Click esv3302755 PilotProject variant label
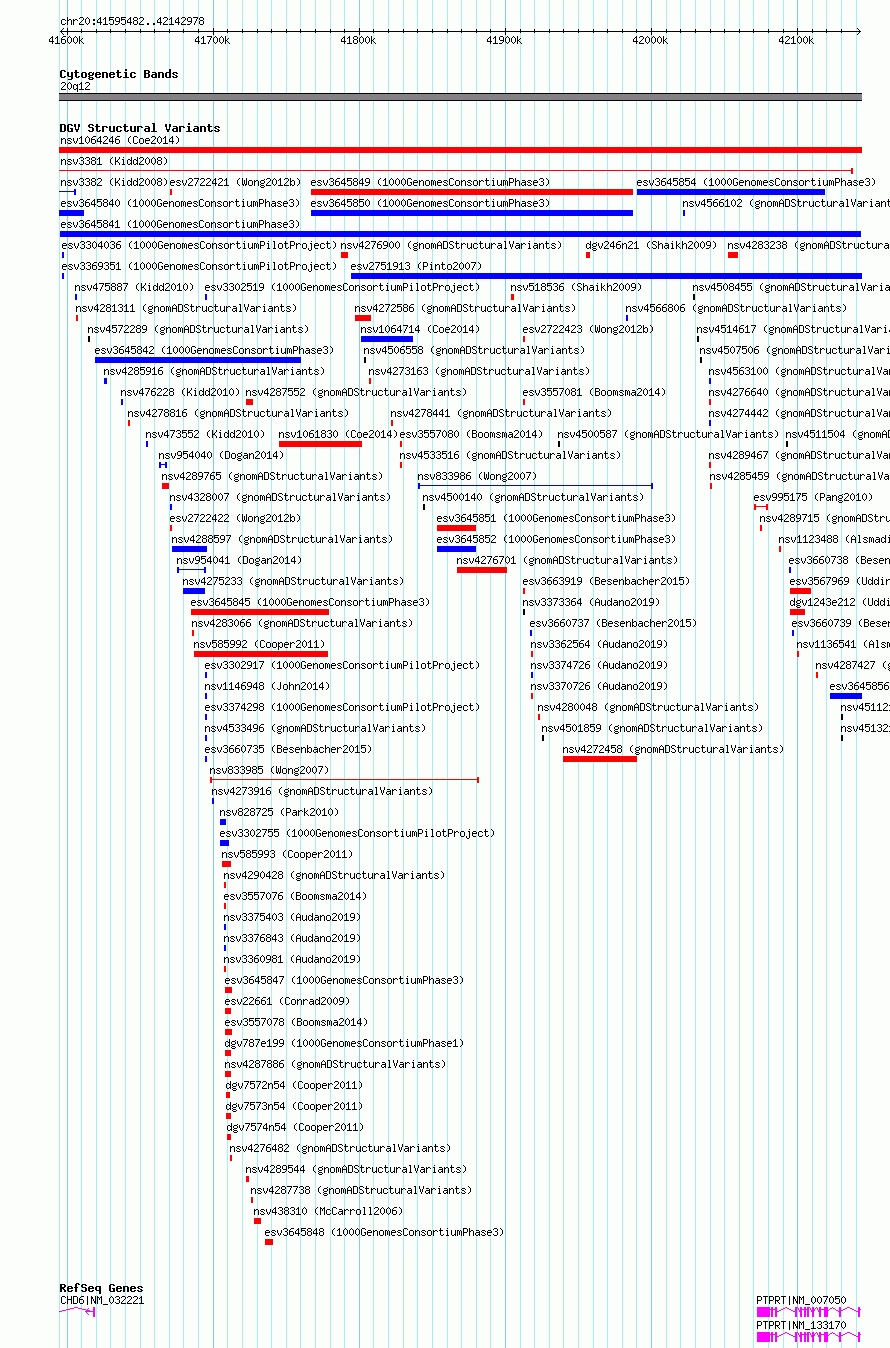Image resolution: width=890 pixels, height=1348 pixels. coord(357,833)
